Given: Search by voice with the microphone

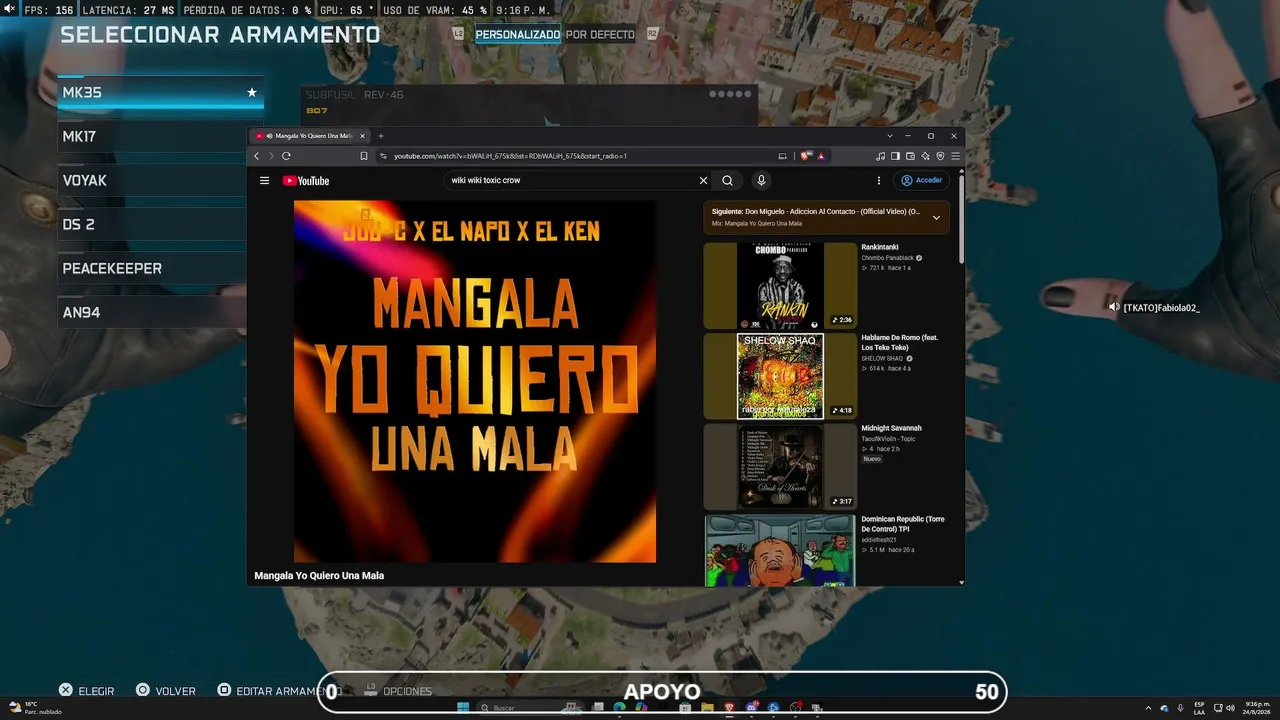Looking at the screenshot, I should click(761, 181).
